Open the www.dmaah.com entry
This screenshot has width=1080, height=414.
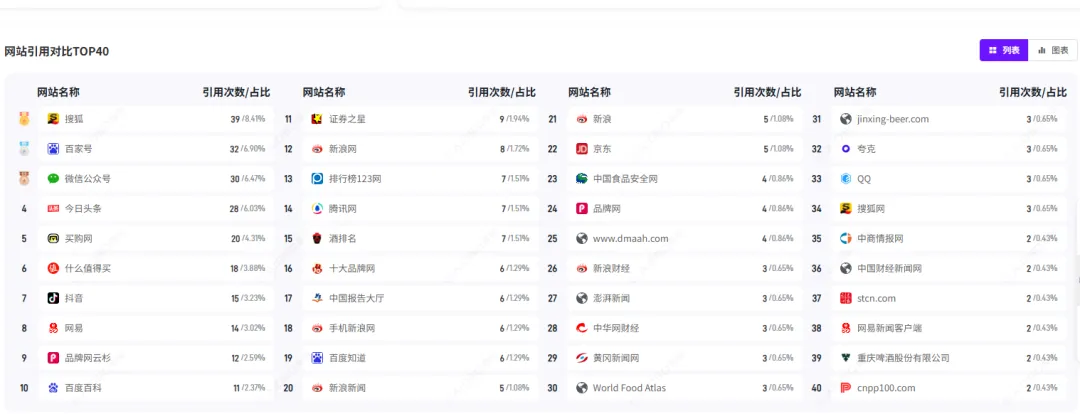tap(630, 238)
